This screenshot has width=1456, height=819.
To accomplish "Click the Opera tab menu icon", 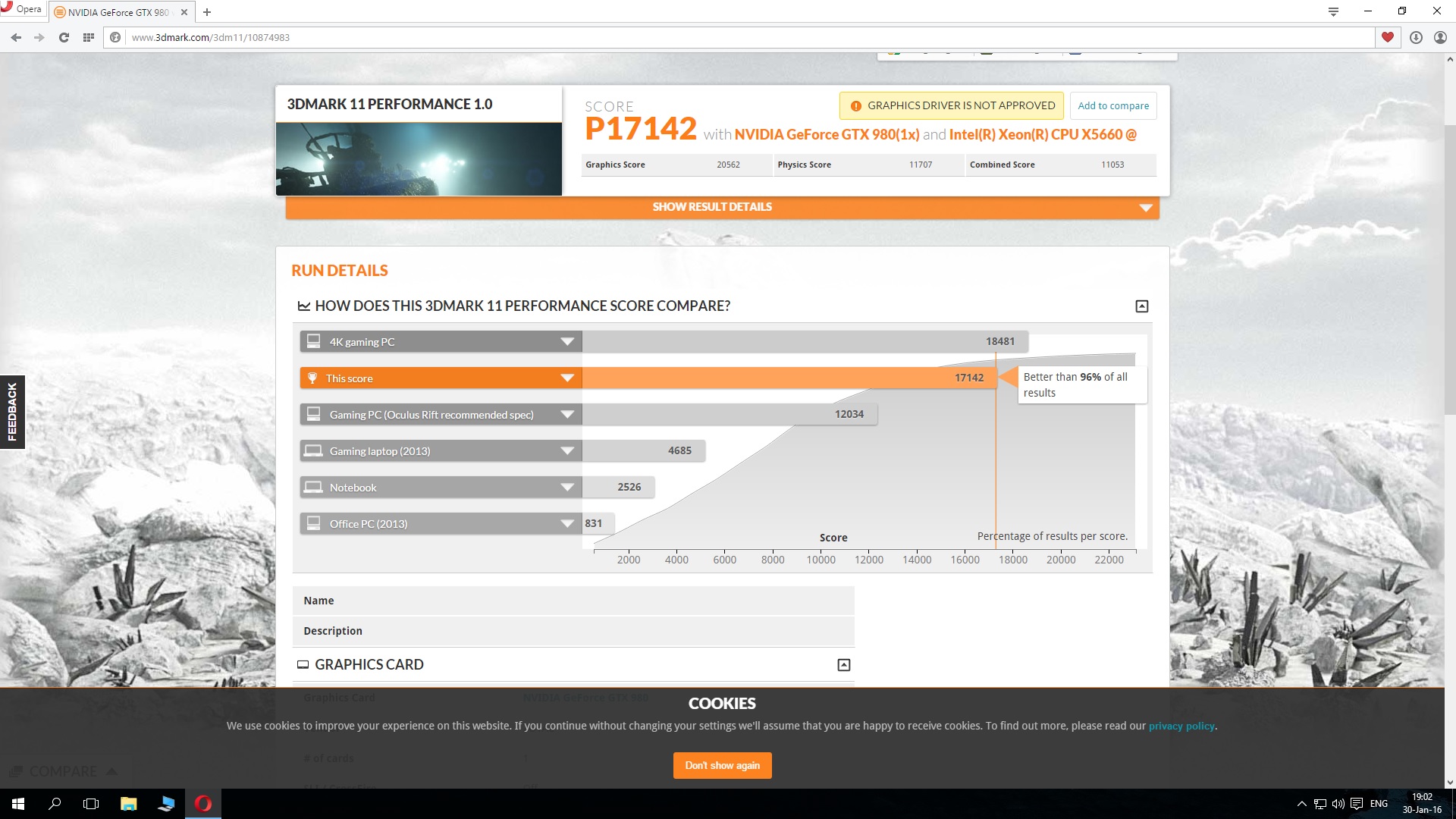I will tap(1333, 11).
